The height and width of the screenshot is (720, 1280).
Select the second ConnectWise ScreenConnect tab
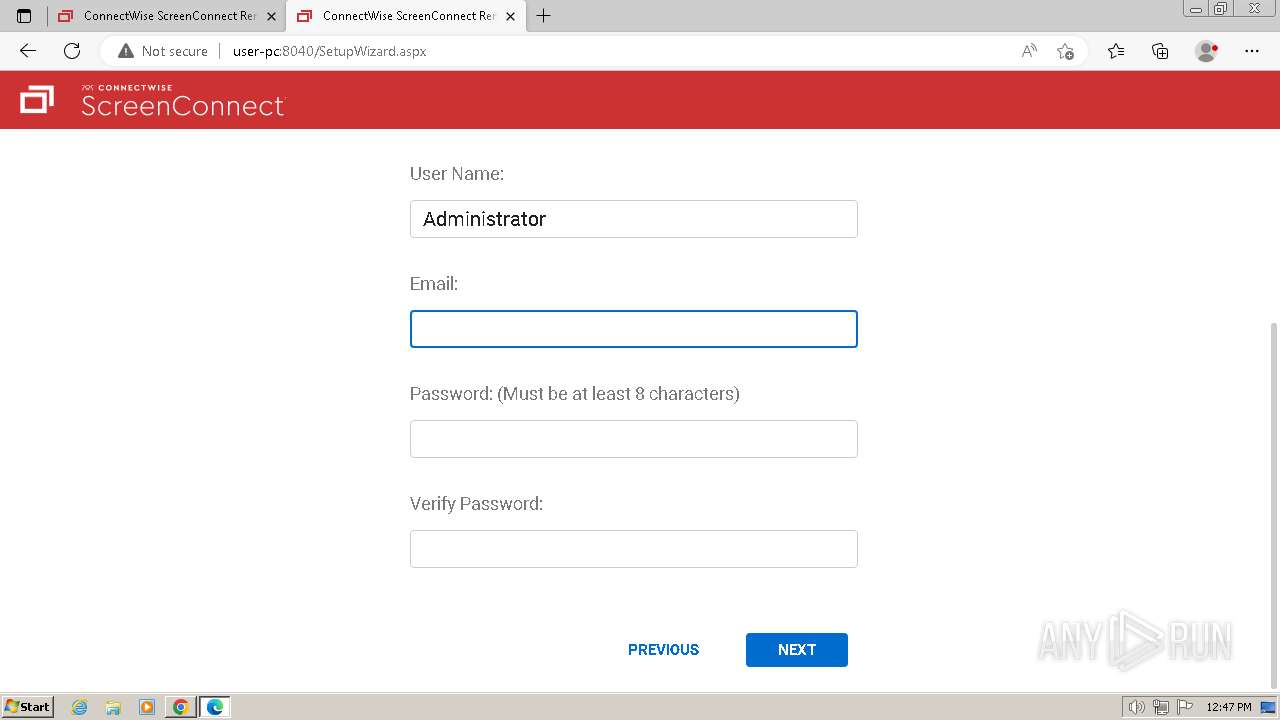point(405,16)
